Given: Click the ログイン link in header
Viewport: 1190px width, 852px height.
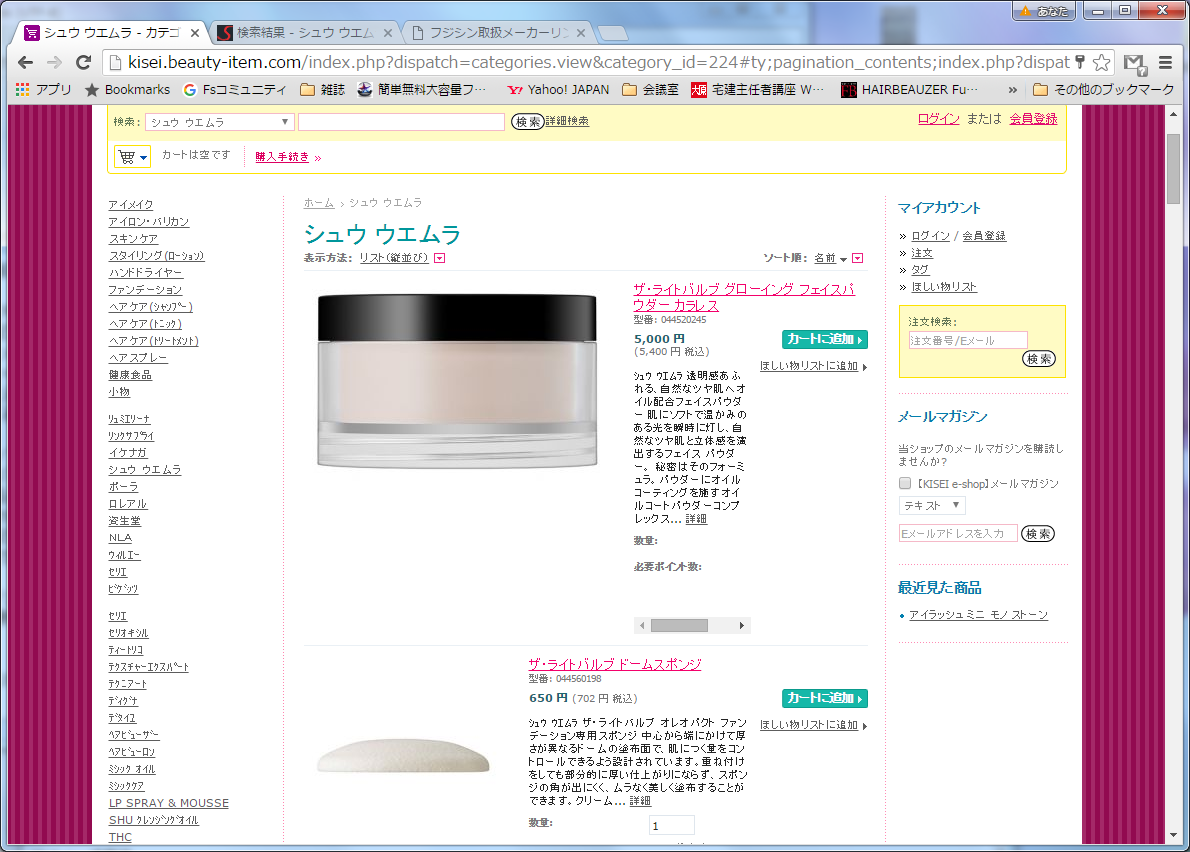Looking at the screenshot, I should point(938,119).
